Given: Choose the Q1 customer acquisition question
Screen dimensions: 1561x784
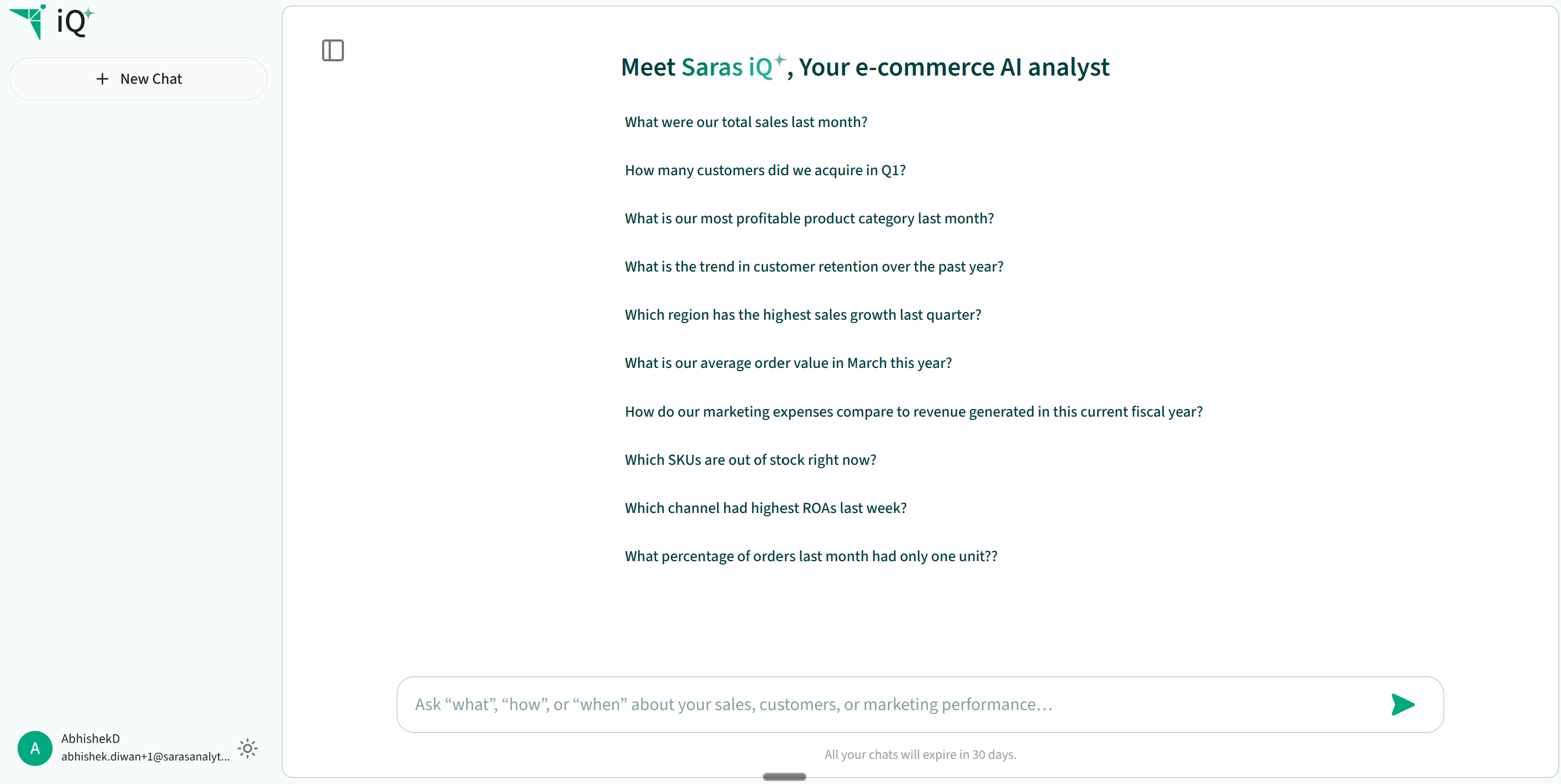Looking at the screenshot, I should 765,170.
